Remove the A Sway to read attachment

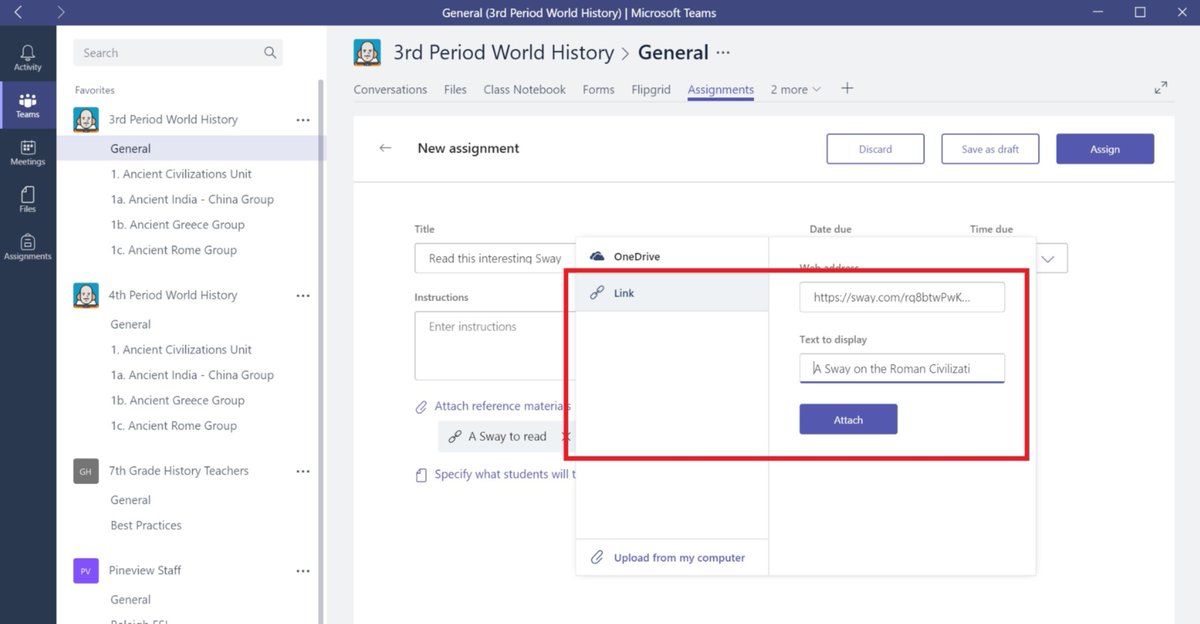tap(566, 437)
